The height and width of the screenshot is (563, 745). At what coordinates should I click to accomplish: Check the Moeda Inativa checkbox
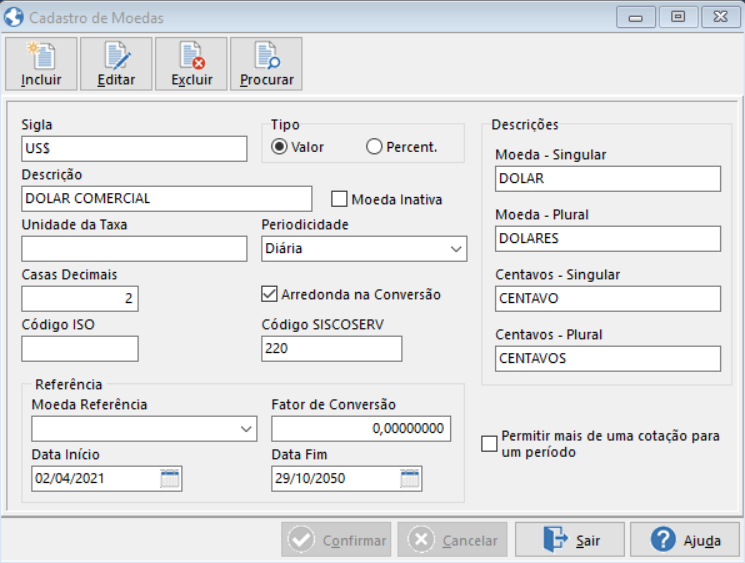click(x=339, y=199)
